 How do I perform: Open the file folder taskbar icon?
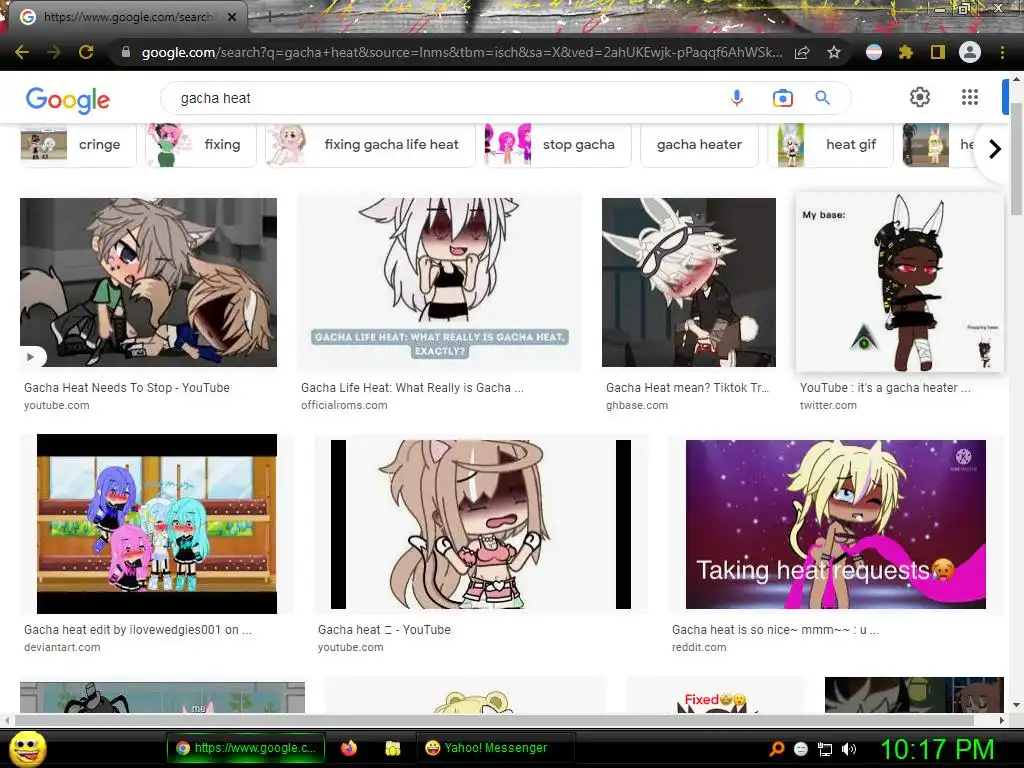click(x=392, y=748)
